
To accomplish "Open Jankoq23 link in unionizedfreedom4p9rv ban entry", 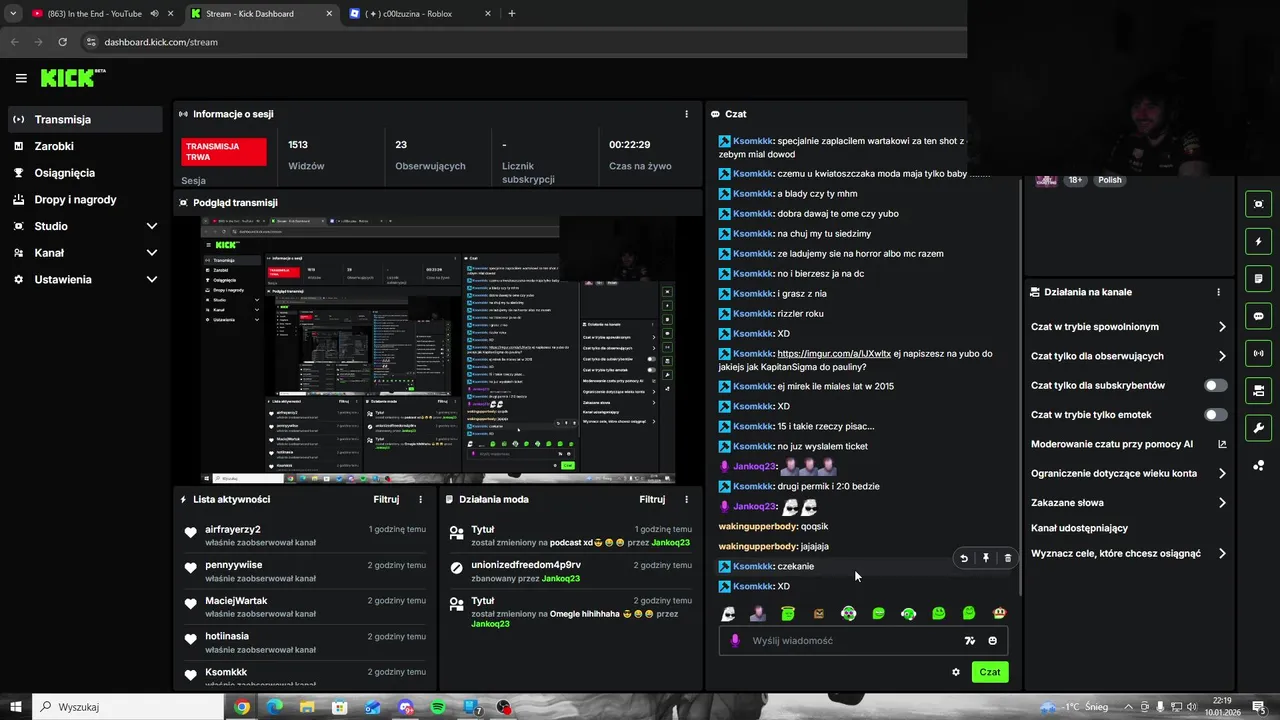I will click(560, 578).
